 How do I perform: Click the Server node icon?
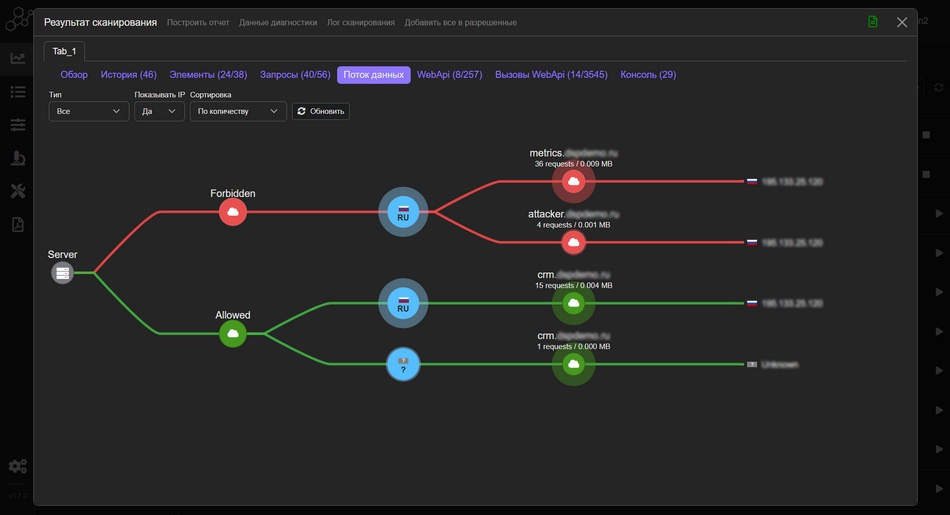click(62, 273)
